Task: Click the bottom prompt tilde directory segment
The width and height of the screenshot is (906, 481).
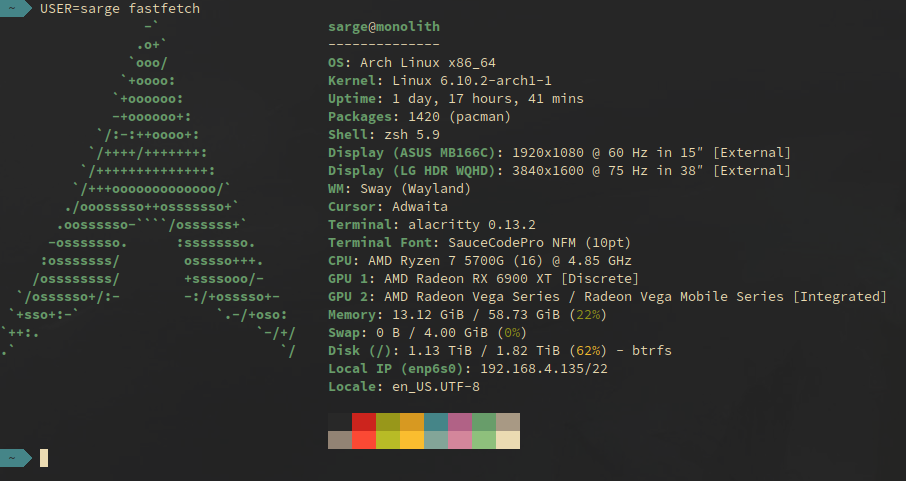Action: tap(12, 458)
